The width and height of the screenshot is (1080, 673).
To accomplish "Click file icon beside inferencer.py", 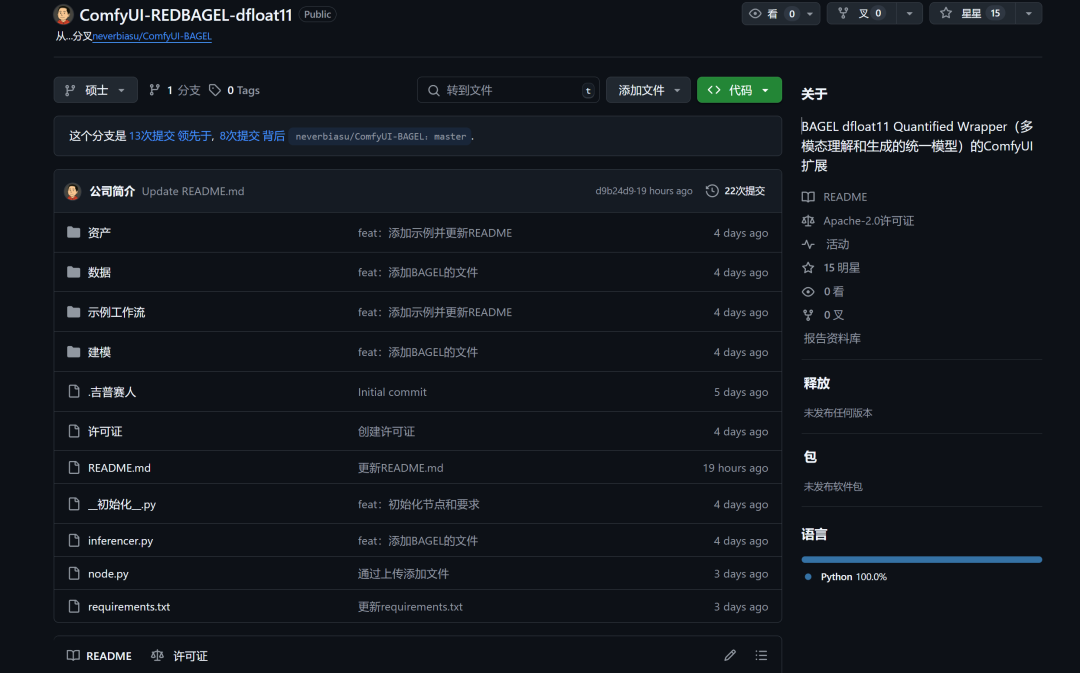I will pyautogui.click(x=74, y=540).
